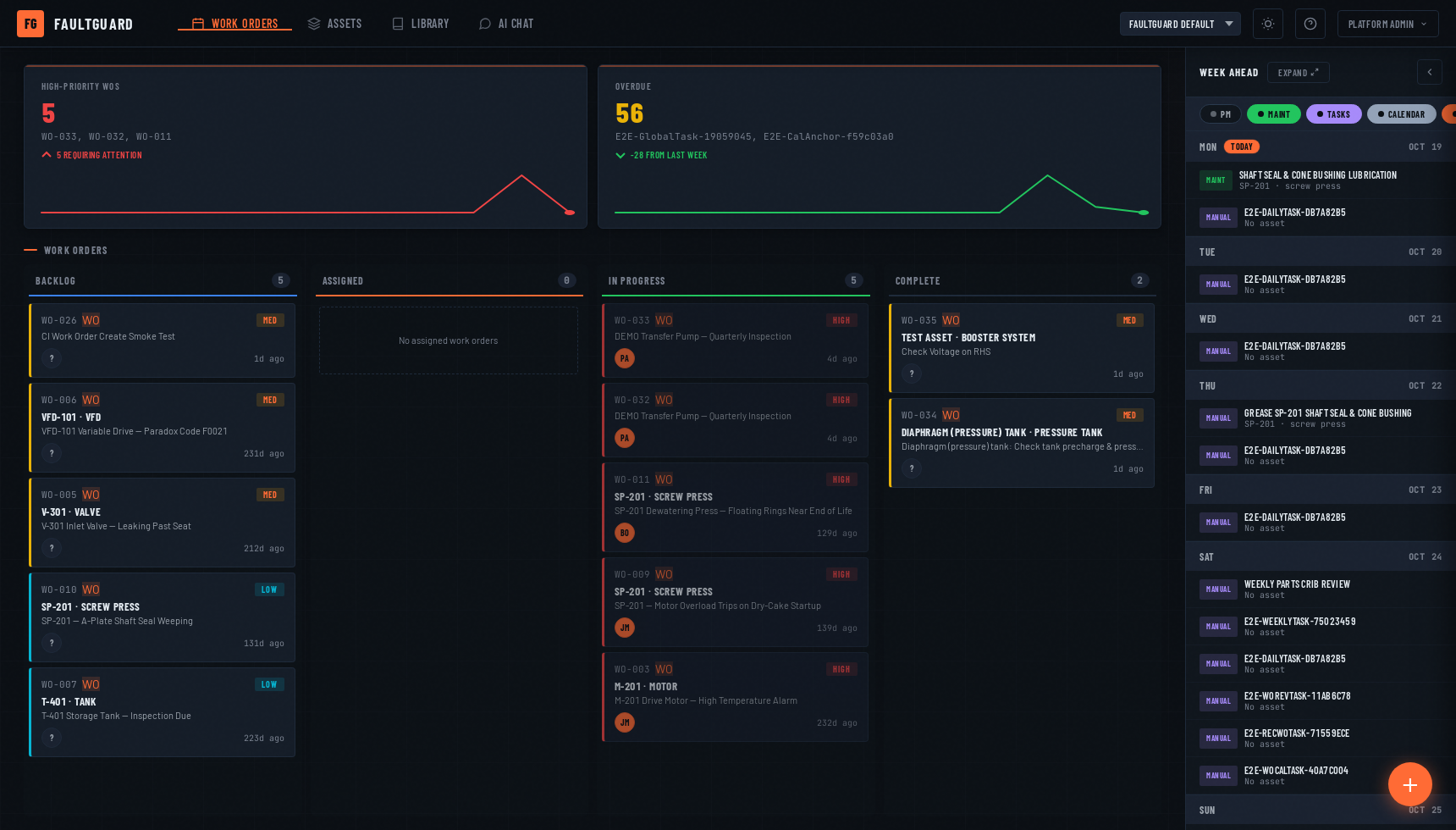This screenshot has width=1456, height=830.
Task: Open Grease SP-201 Shaft Seal task
Action: (1321, 418)
